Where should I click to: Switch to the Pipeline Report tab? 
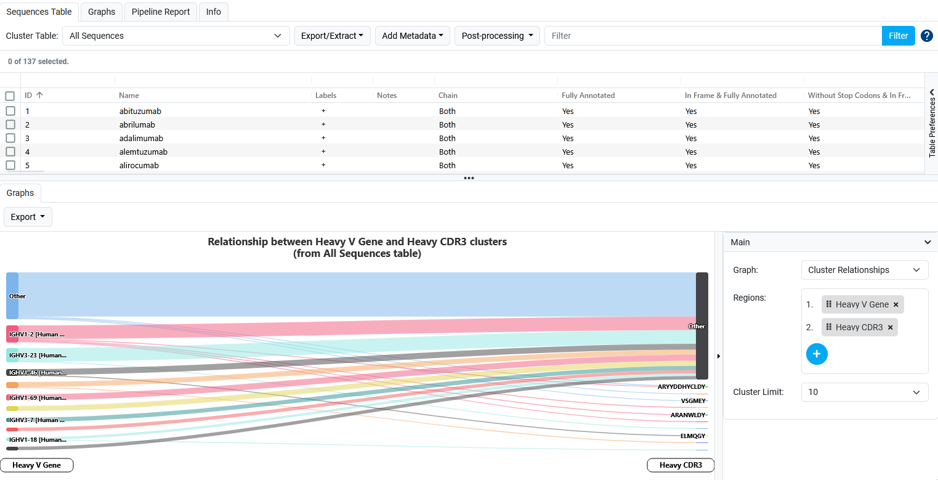(161, 11)
